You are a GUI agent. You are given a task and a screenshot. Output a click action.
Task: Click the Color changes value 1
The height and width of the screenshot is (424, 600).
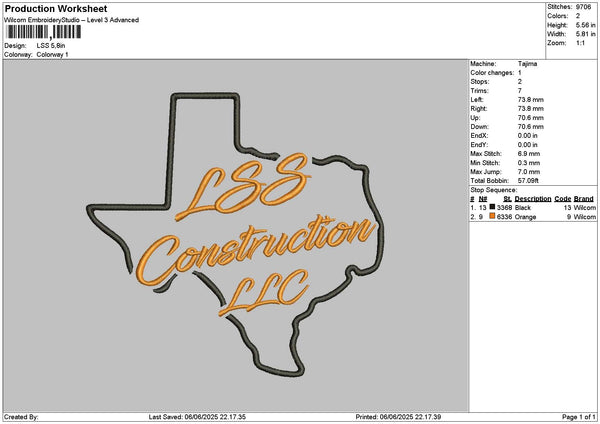(520, 73)
